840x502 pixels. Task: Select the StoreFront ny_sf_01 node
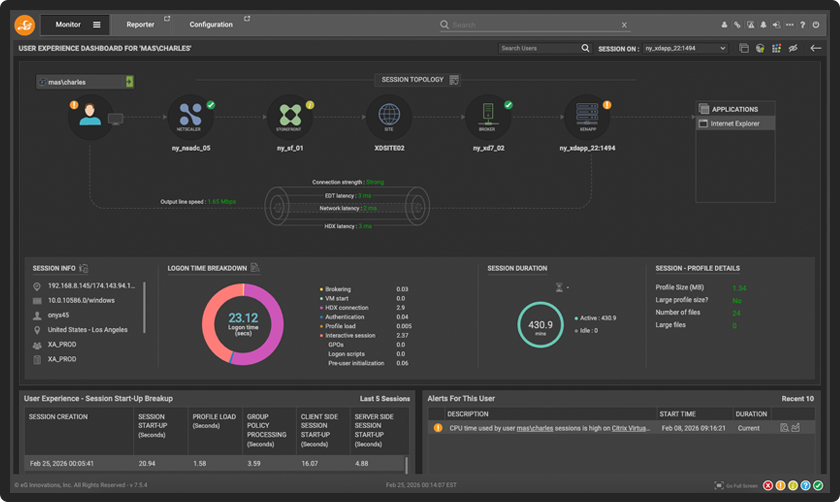290,116
